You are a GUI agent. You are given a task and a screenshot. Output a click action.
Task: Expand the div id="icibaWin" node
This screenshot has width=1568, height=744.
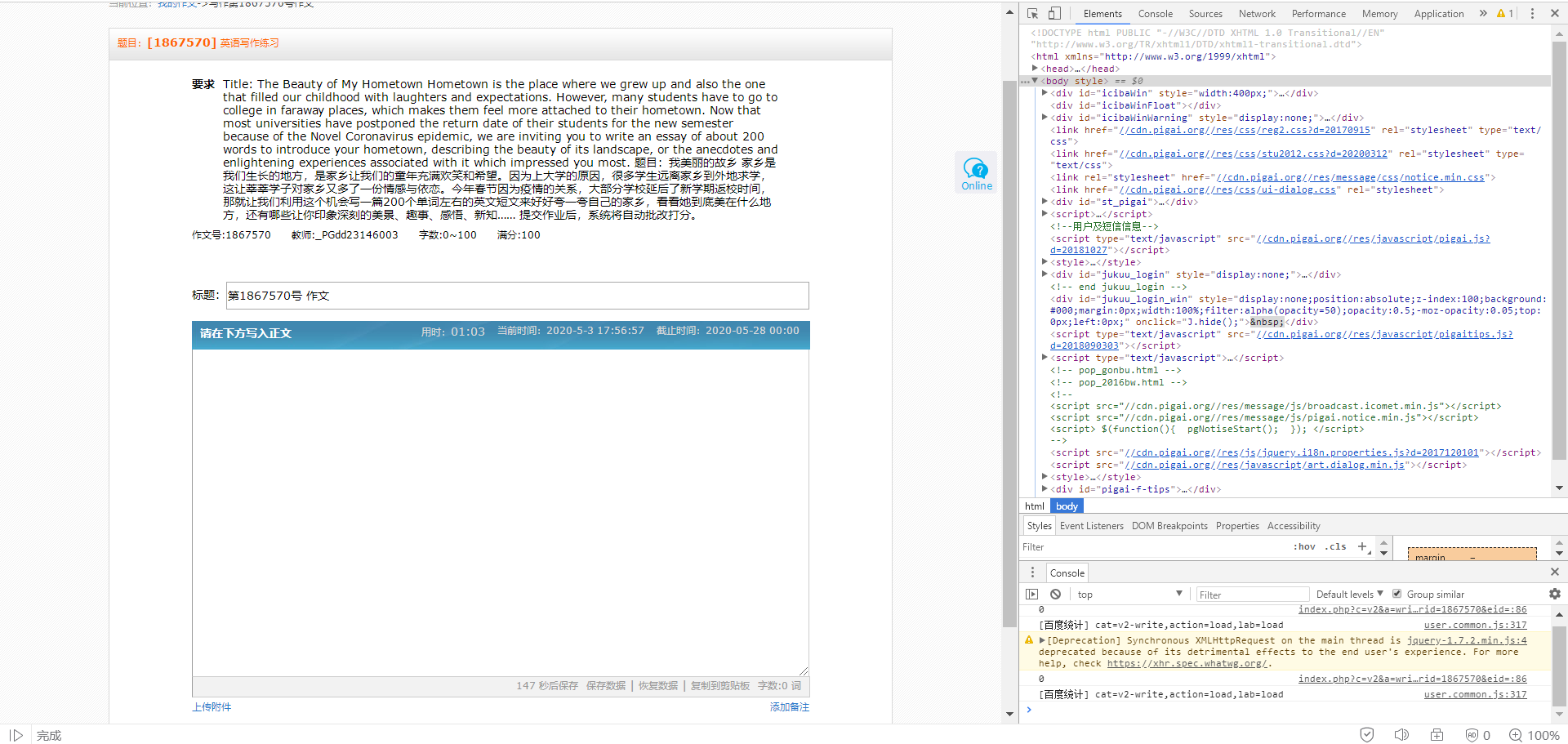(1045, 93)
